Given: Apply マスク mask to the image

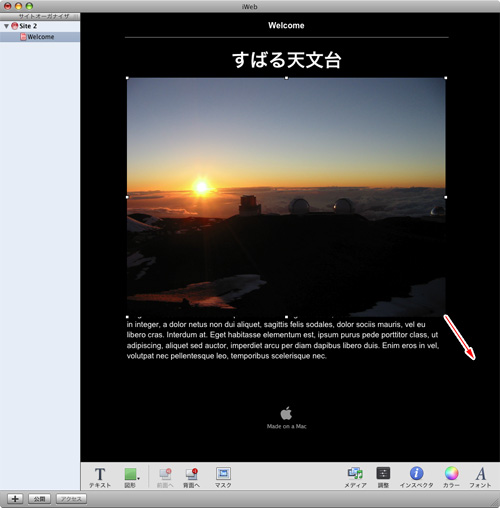Looking at the screenshot, I should click(x=223, y=477).
